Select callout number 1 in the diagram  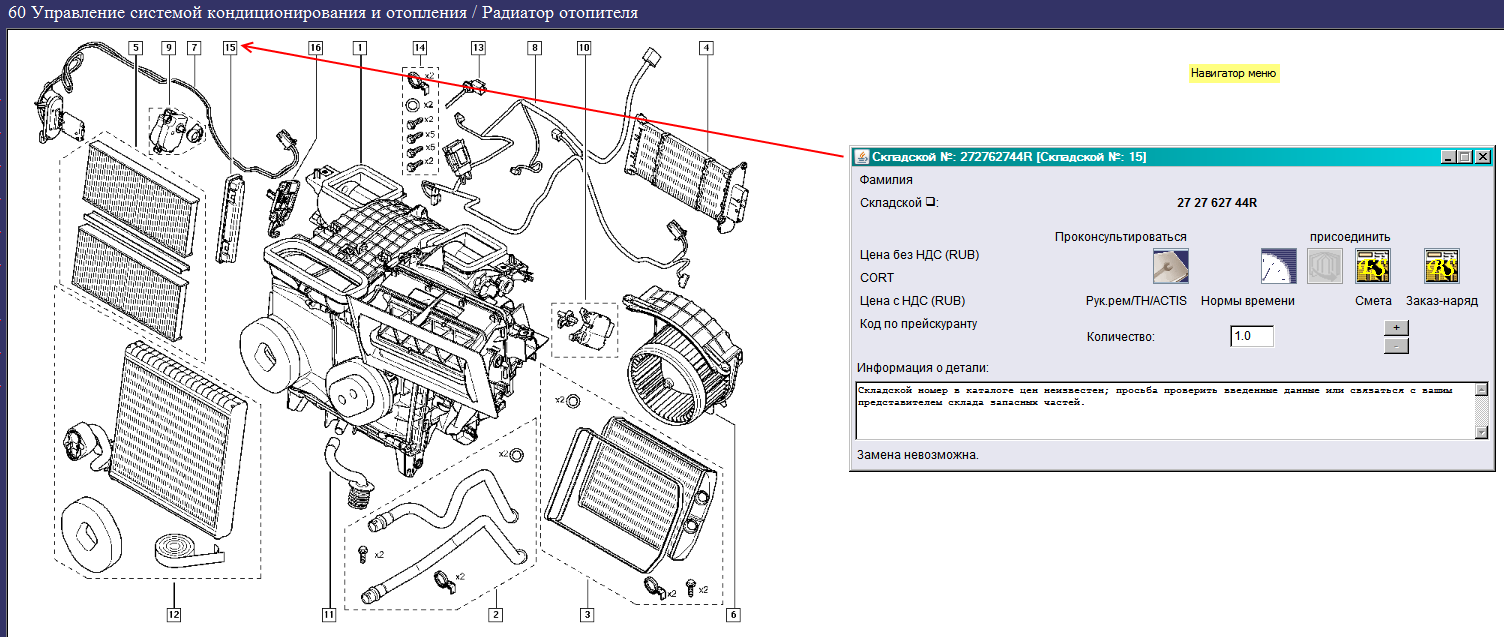358,47
